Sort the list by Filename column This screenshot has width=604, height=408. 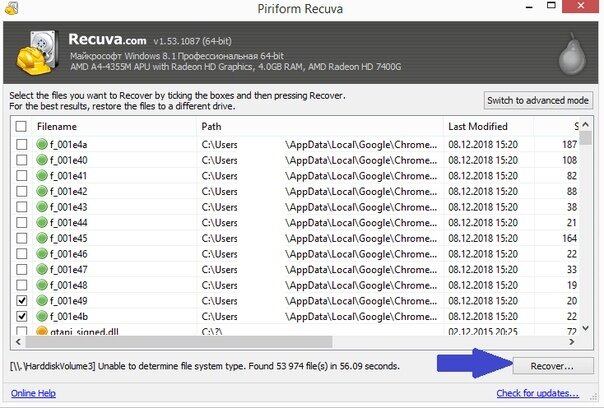tap(115, 126)
